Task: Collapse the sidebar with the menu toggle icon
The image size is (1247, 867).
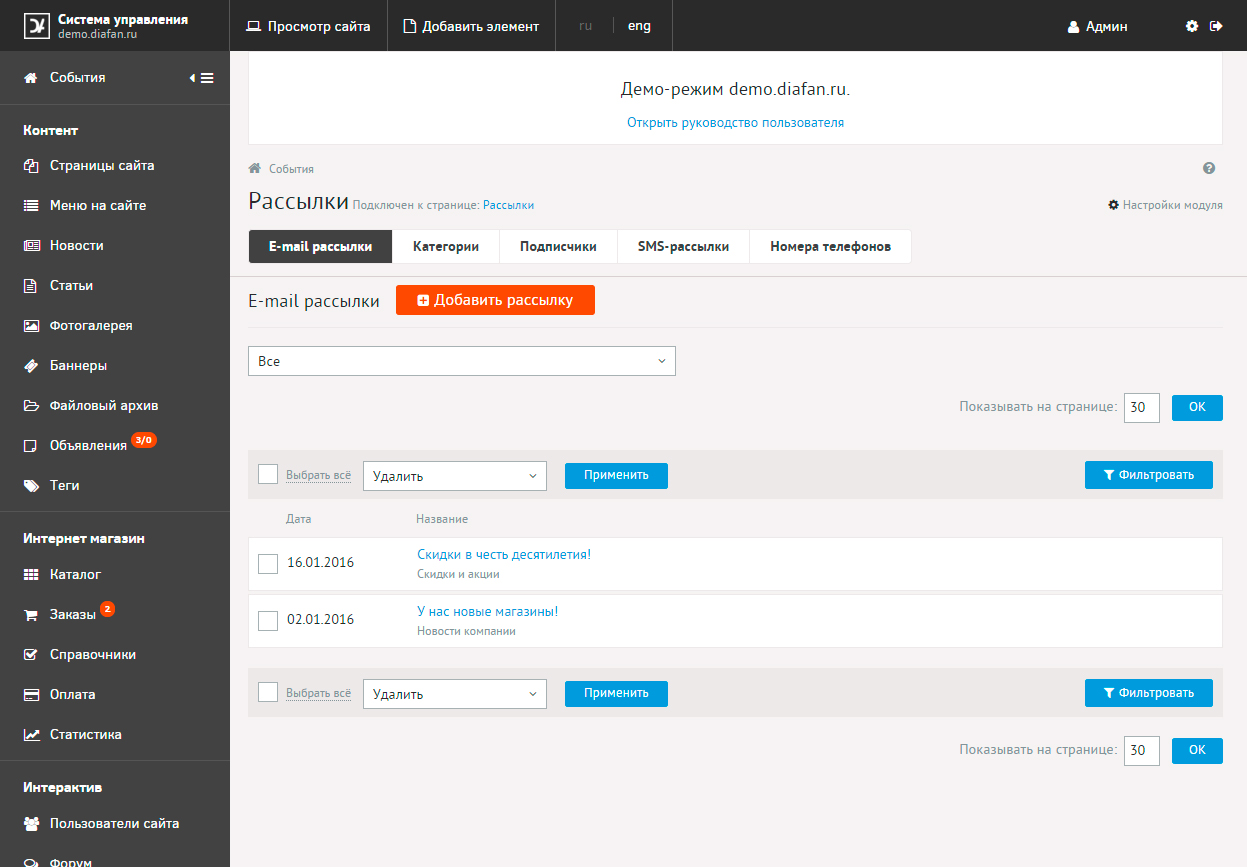Action: [202, 77]
